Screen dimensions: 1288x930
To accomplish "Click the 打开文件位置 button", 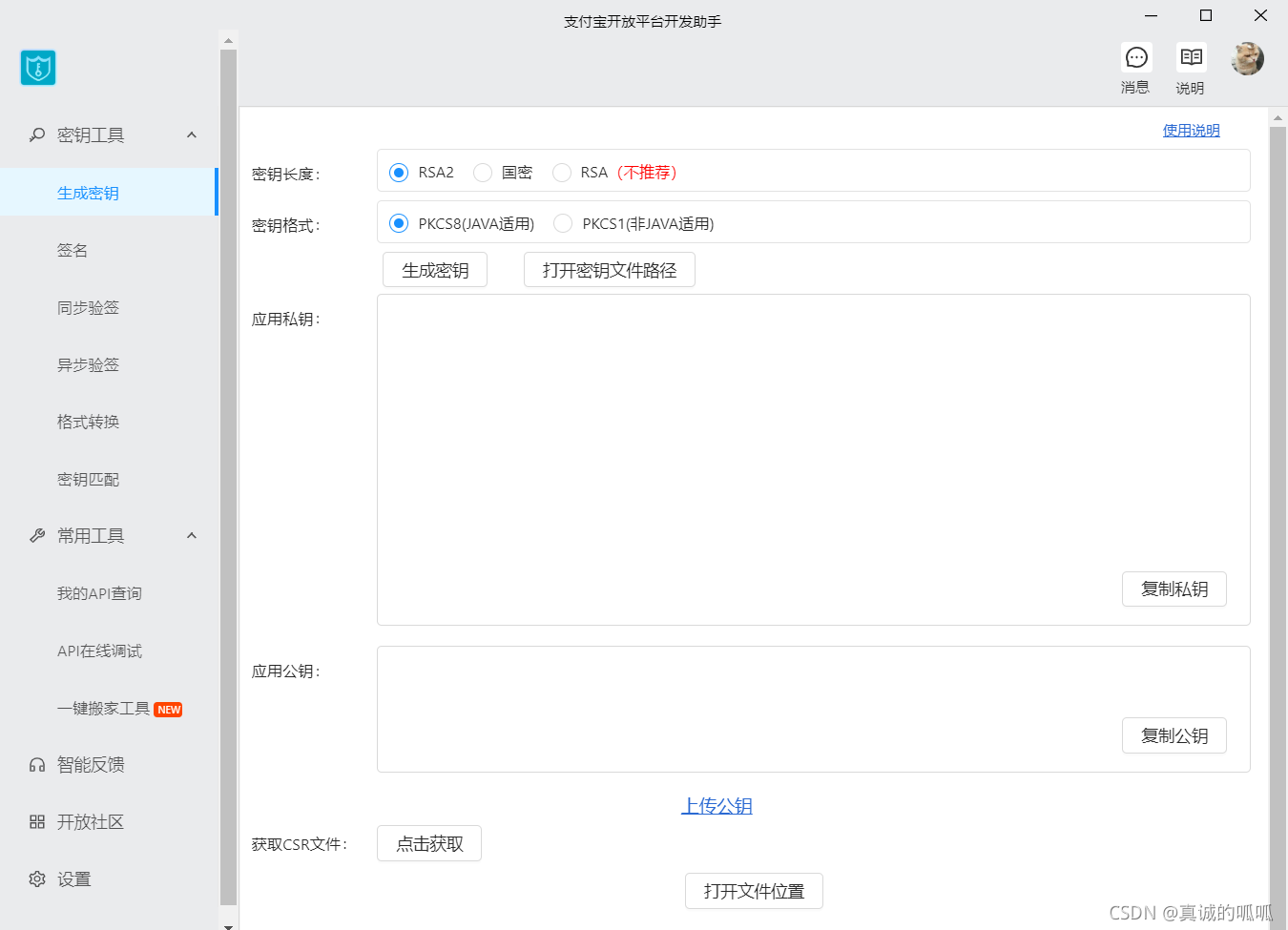I will coord(754,891).
